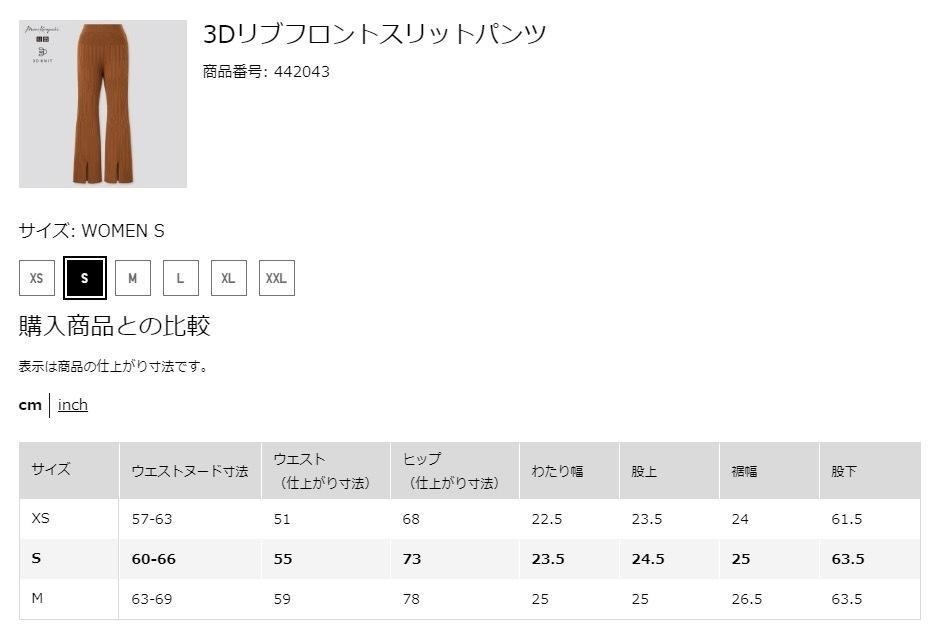
Task: Select the XS size button
Action: point(37,278)
